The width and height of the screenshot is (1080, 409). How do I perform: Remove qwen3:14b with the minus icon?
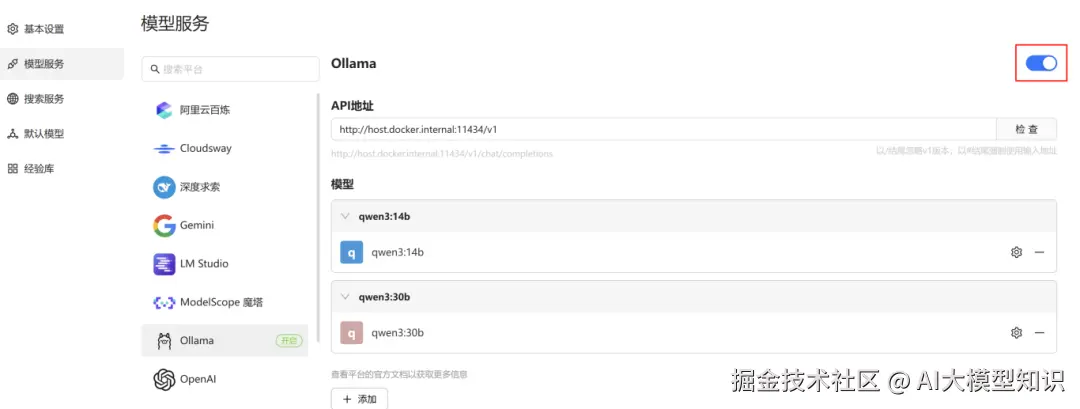[x=1039, y=252]
